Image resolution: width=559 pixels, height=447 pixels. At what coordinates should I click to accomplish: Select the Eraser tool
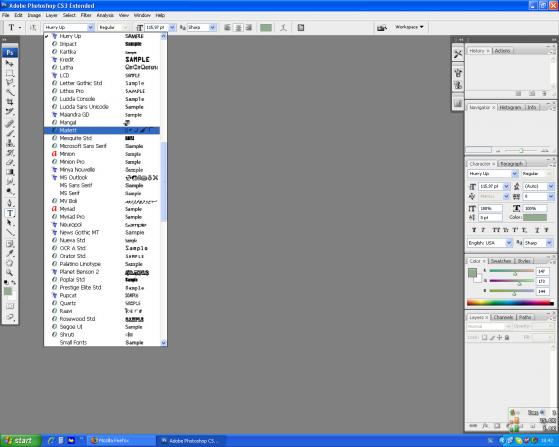pos(10,162)
